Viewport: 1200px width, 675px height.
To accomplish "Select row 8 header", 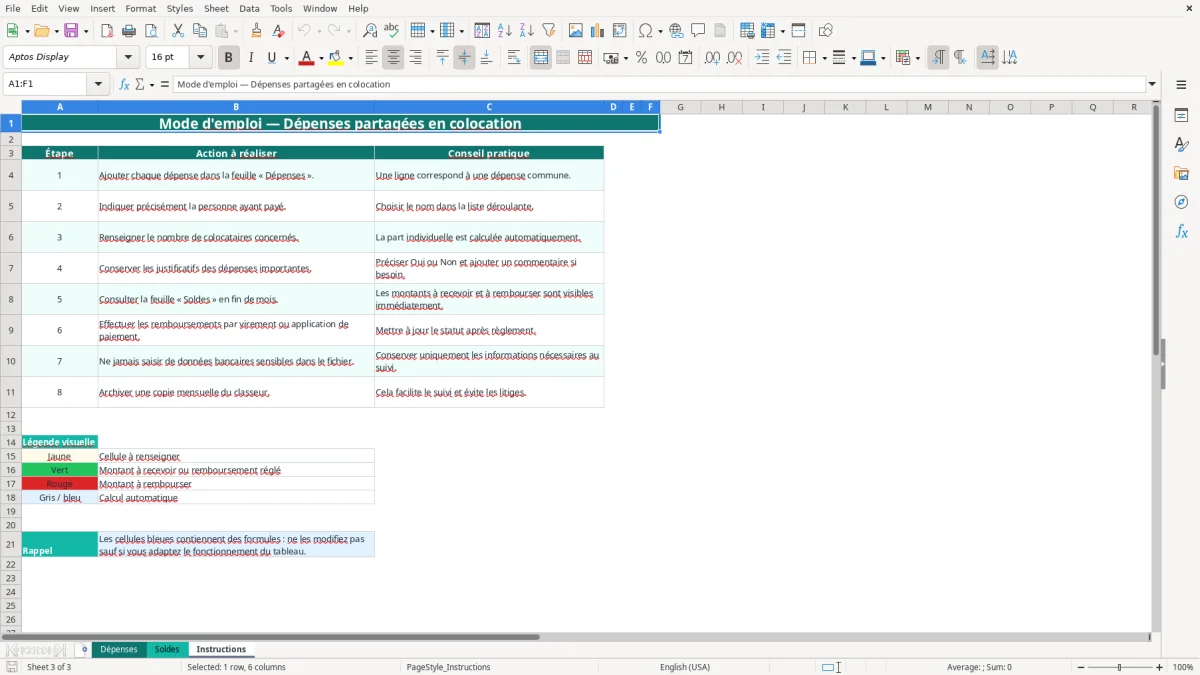I will (x=11, y=299).
